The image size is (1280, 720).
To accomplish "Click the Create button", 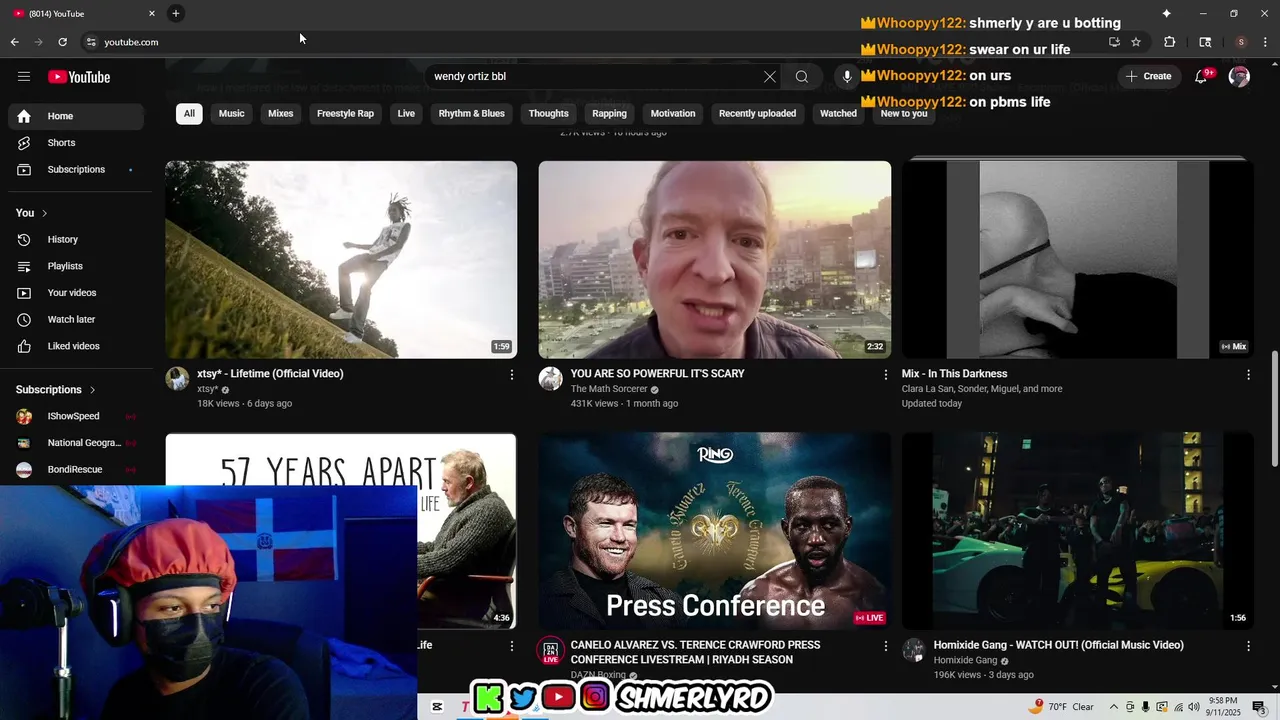I will coord(1149,76).
